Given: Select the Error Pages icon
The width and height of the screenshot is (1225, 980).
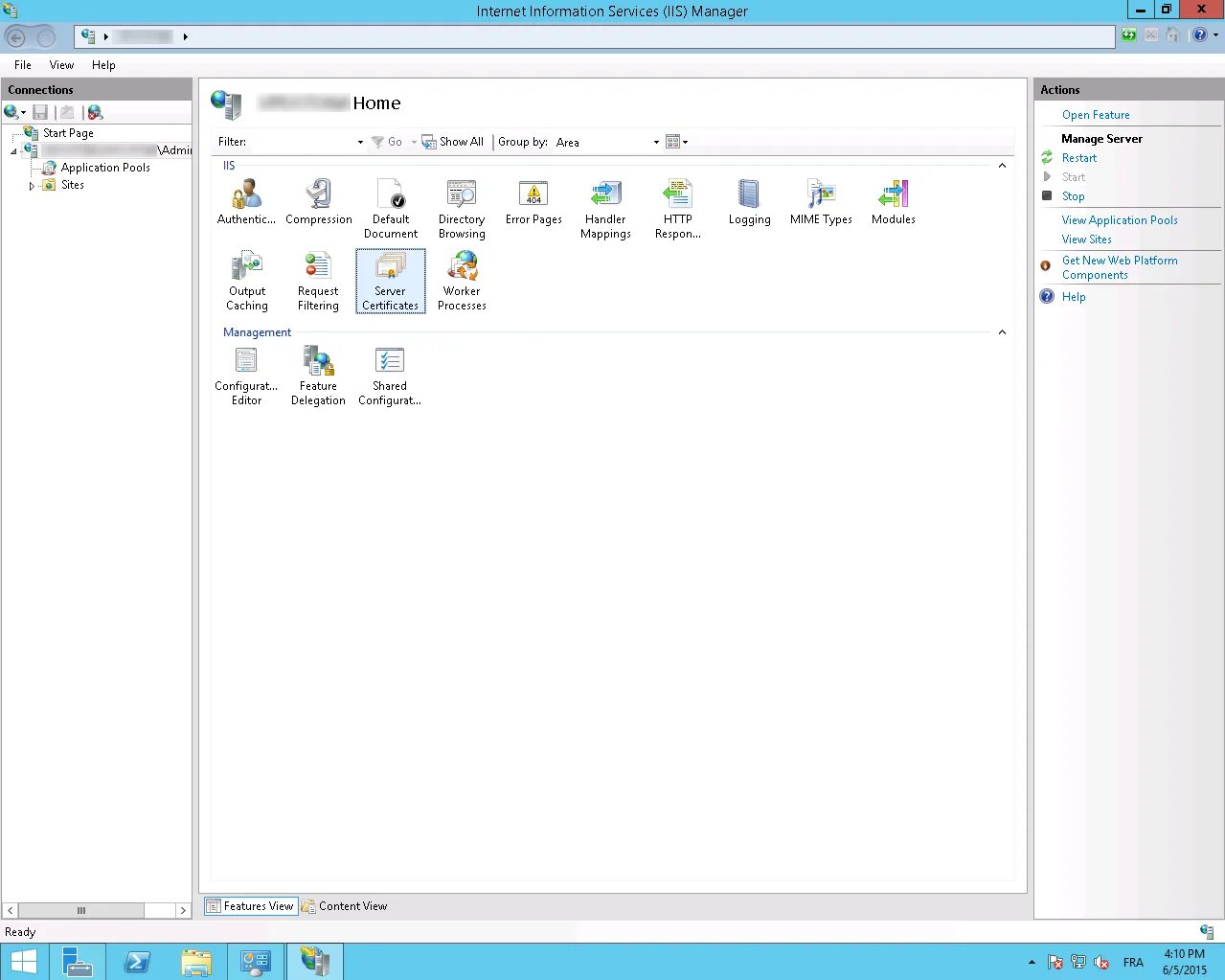Looking at the screenshot, I should coord(533,202).
